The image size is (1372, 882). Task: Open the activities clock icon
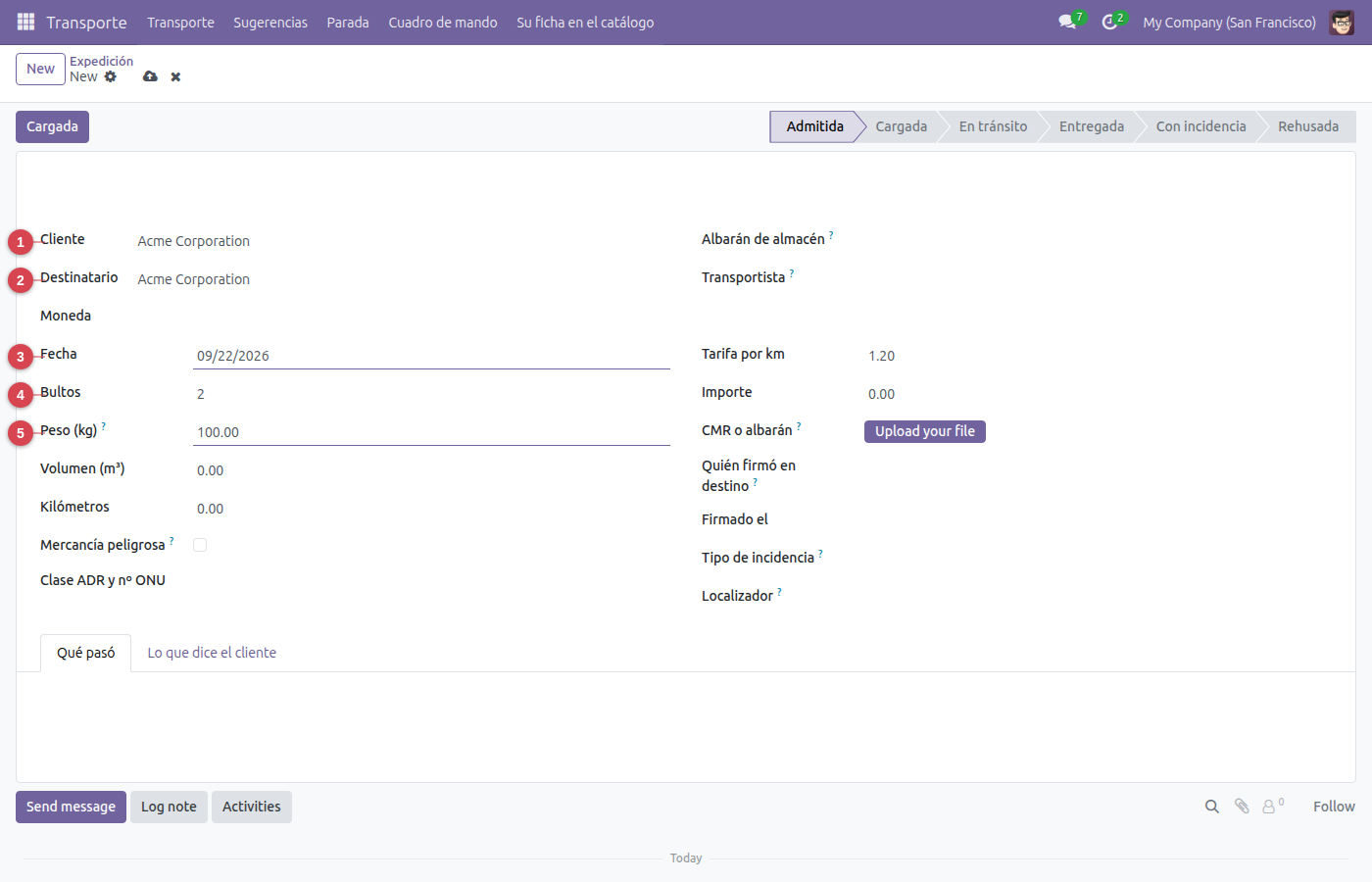(x=1109, y=22)
